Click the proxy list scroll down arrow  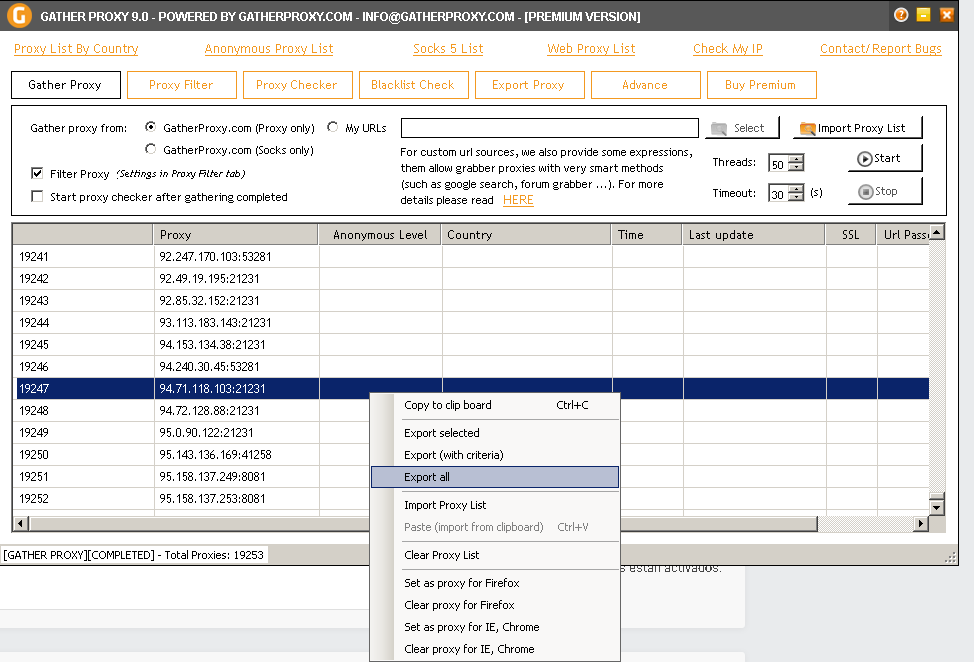(937, 507)
